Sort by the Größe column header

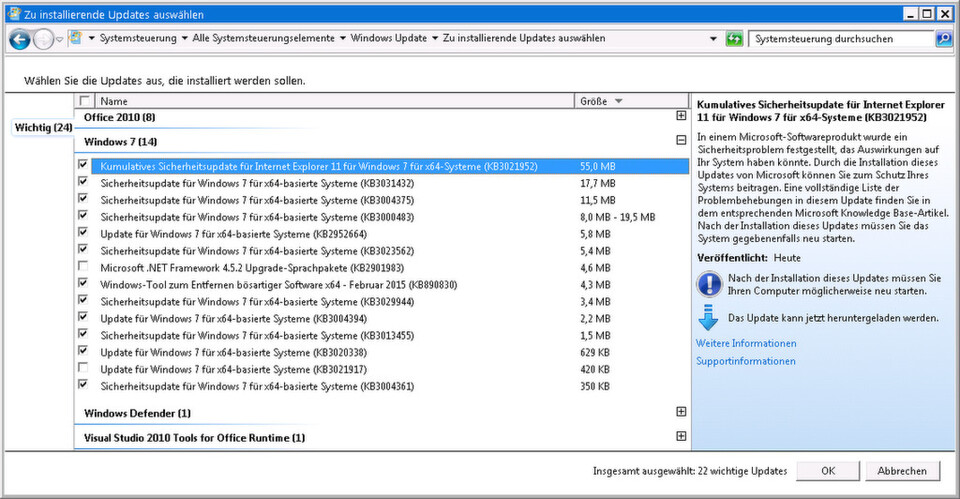click(631, 101)
